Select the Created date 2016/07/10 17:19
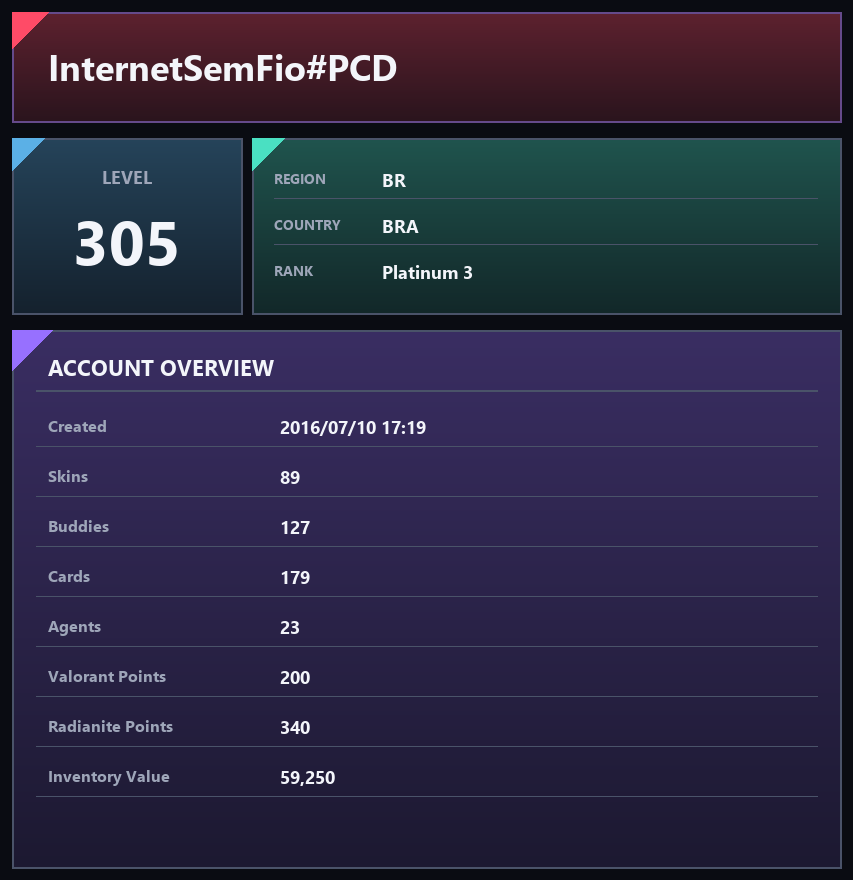 tap(353, 428)
